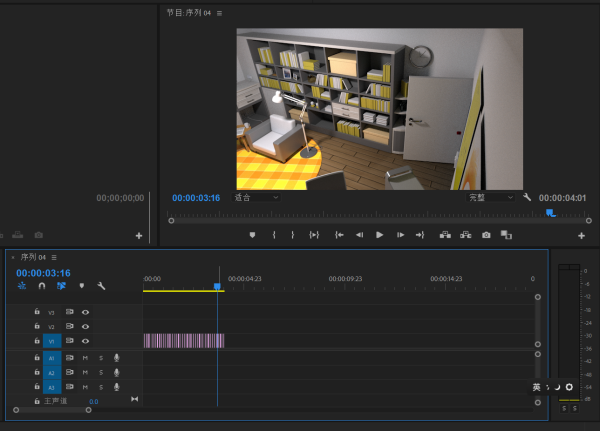The width and height of the screenshot is (600, 431).
Task: Solo the left channel in audio meter
Action: tap(564, 409)
